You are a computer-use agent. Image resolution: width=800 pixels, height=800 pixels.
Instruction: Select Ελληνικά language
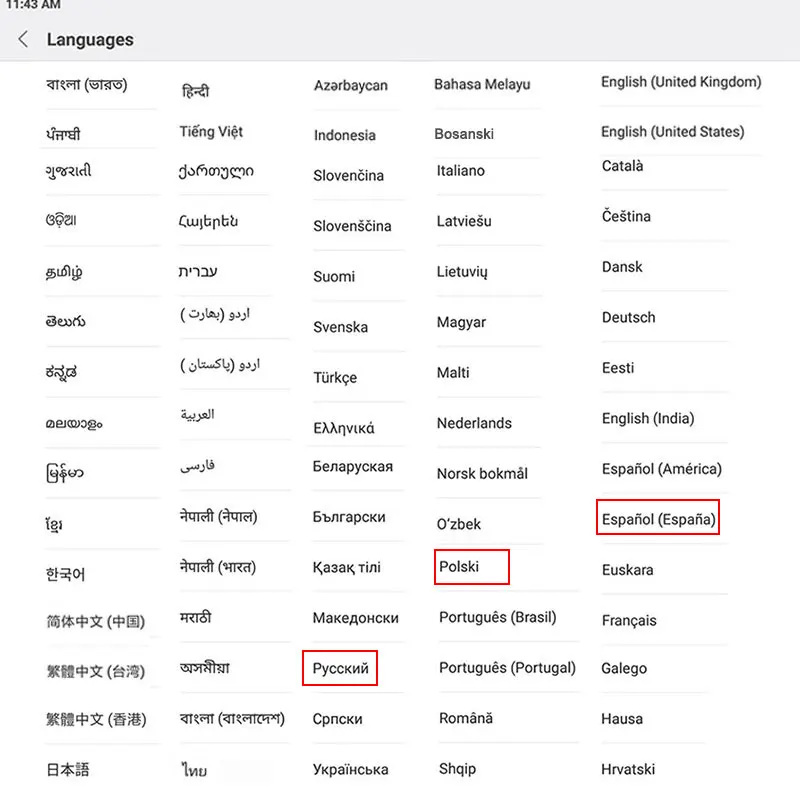pyautogui.click(x=343, y=428)
